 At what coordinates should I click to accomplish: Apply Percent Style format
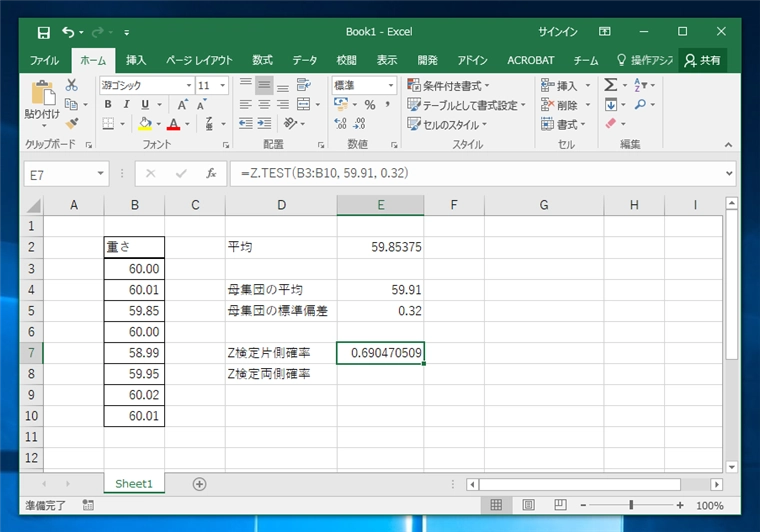click(370, 105)
